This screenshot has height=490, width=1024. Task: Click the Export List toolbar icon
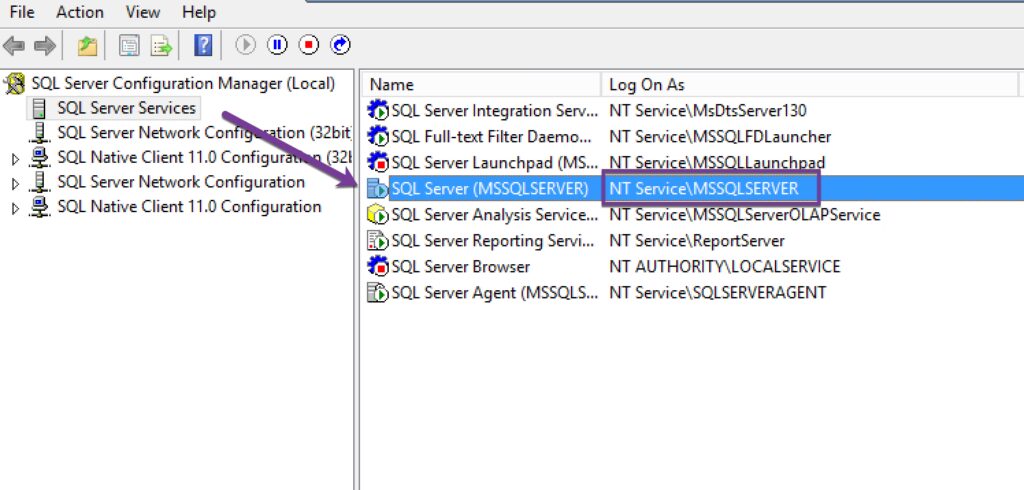pos(160,45)
